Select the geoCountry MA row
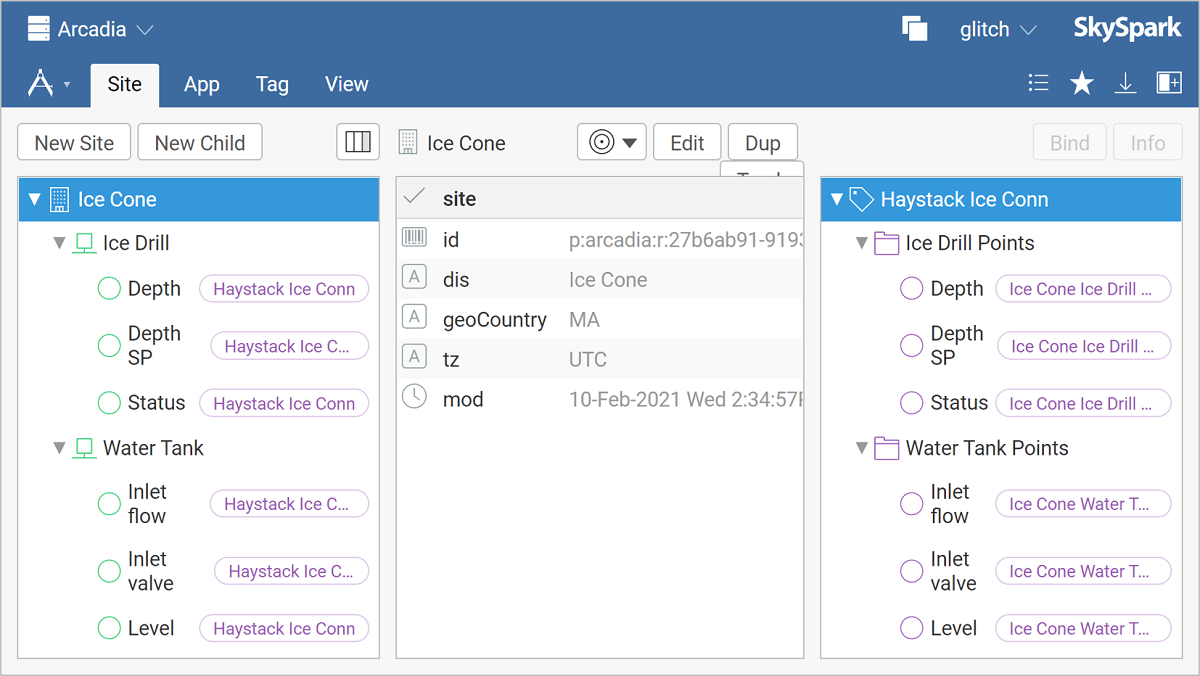1200x676 pixels. tap(600, 319)
